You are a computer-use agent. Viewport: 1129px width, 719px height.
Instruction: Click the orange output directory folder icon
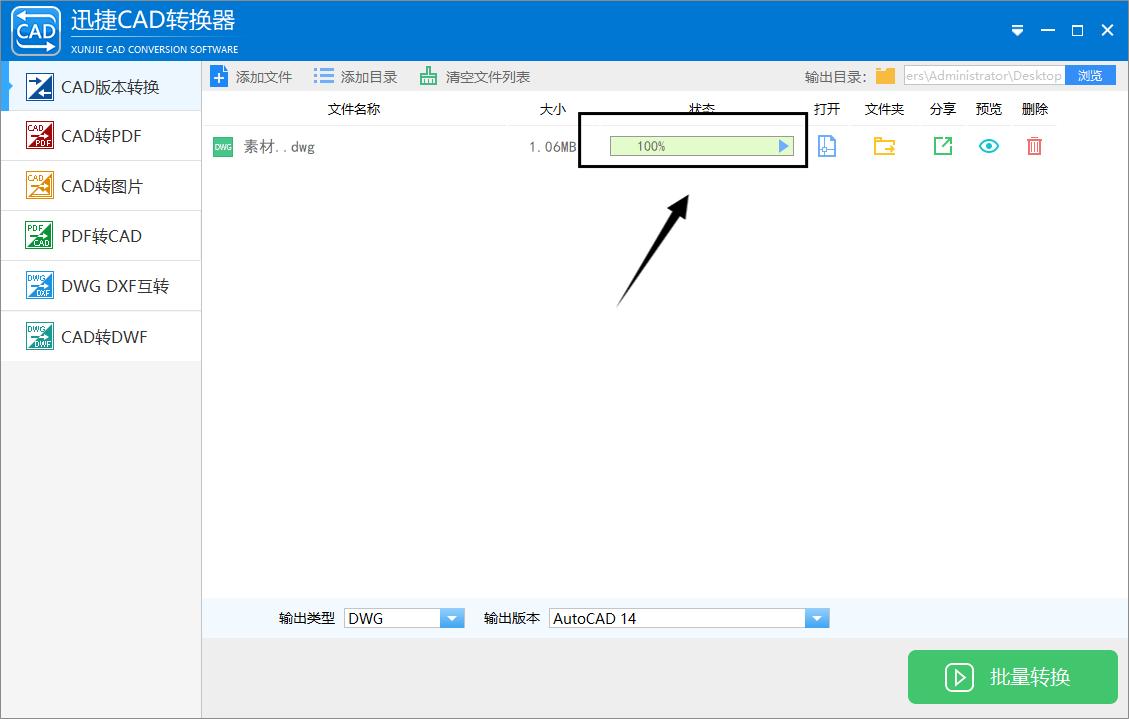click(886, 74)
